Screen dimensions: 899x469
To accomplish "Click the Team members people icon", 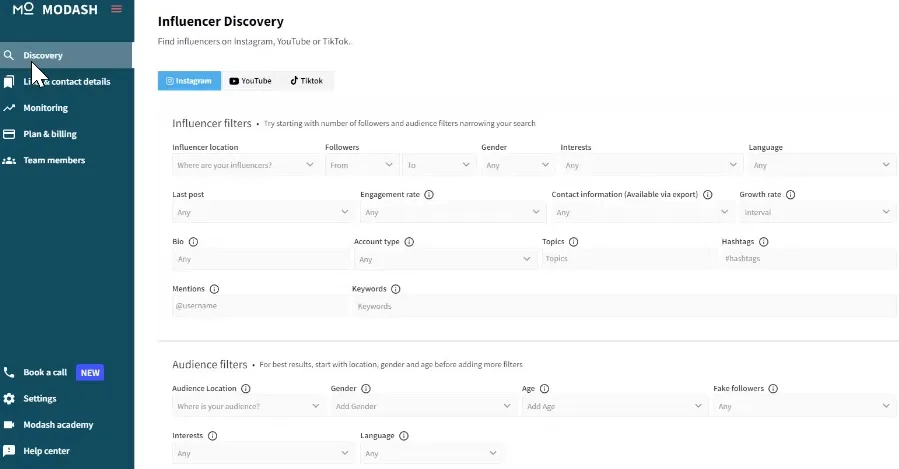I will [x=9, y=161].
